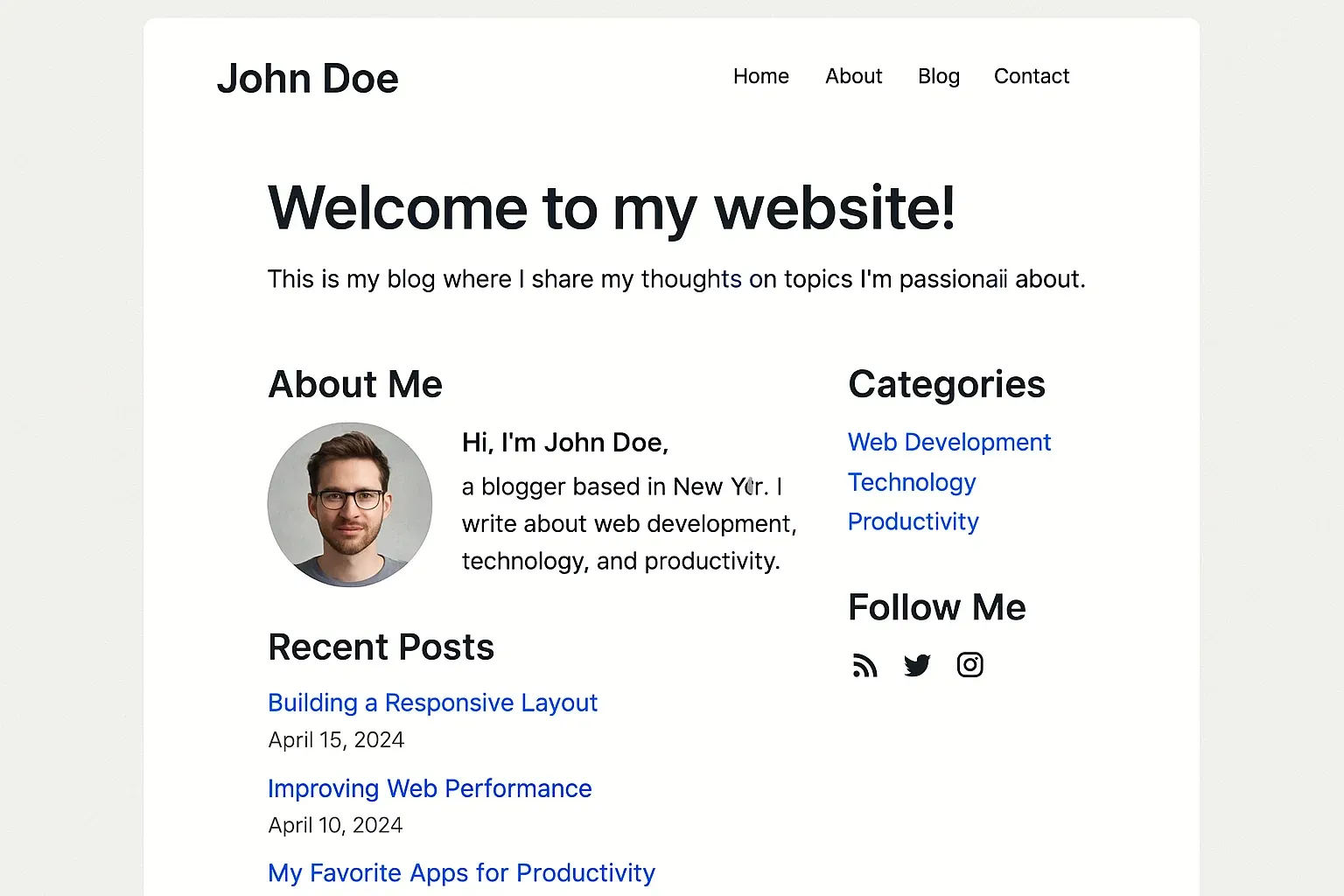Read the Building a Responsive Layout post
The height and width of the screenshot is (896, 1344).
[432, 703]
